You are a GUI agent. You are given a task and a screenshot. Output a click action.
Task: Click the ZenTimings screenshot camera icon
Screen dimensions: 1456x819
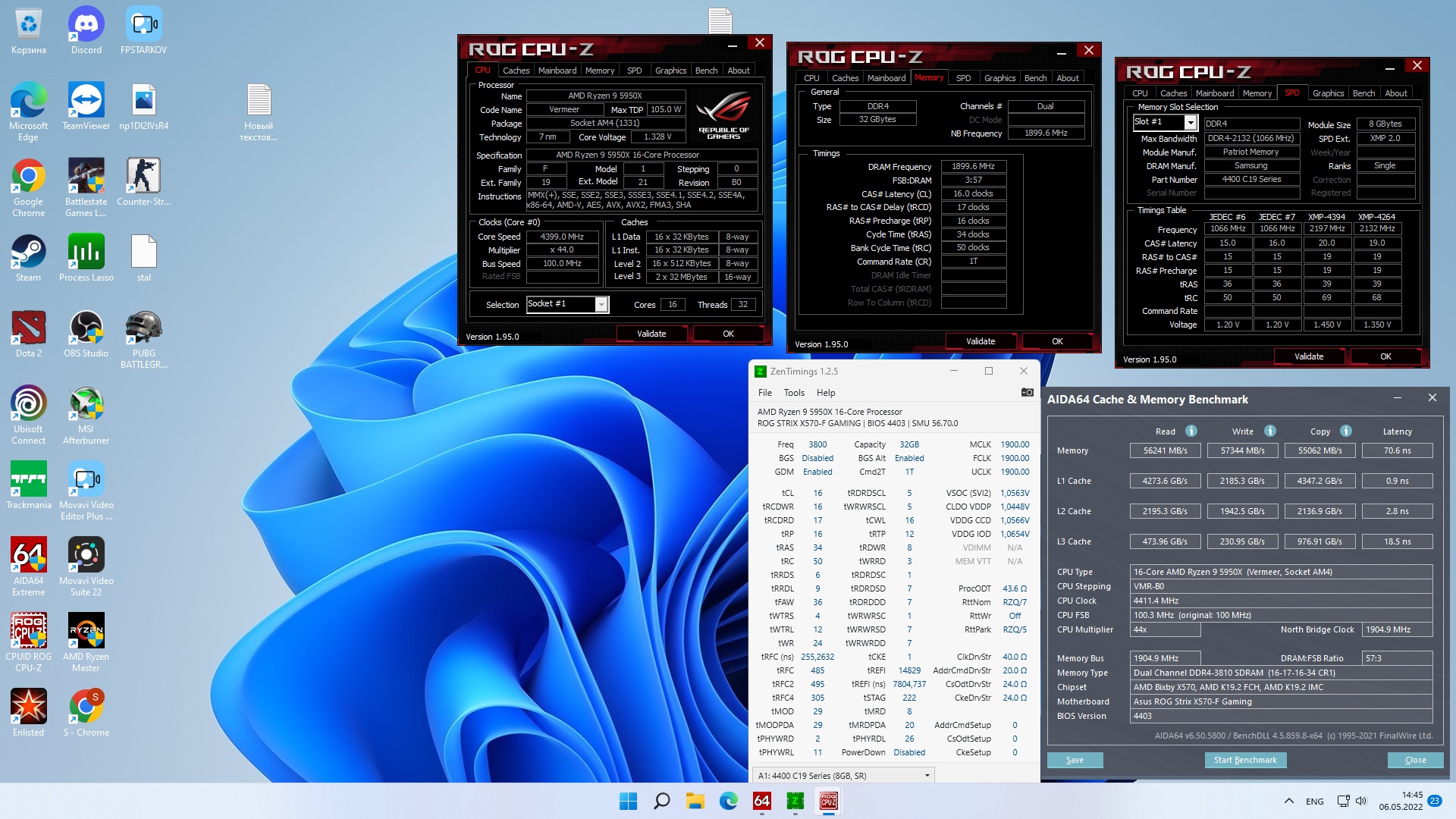(1027, 392)
